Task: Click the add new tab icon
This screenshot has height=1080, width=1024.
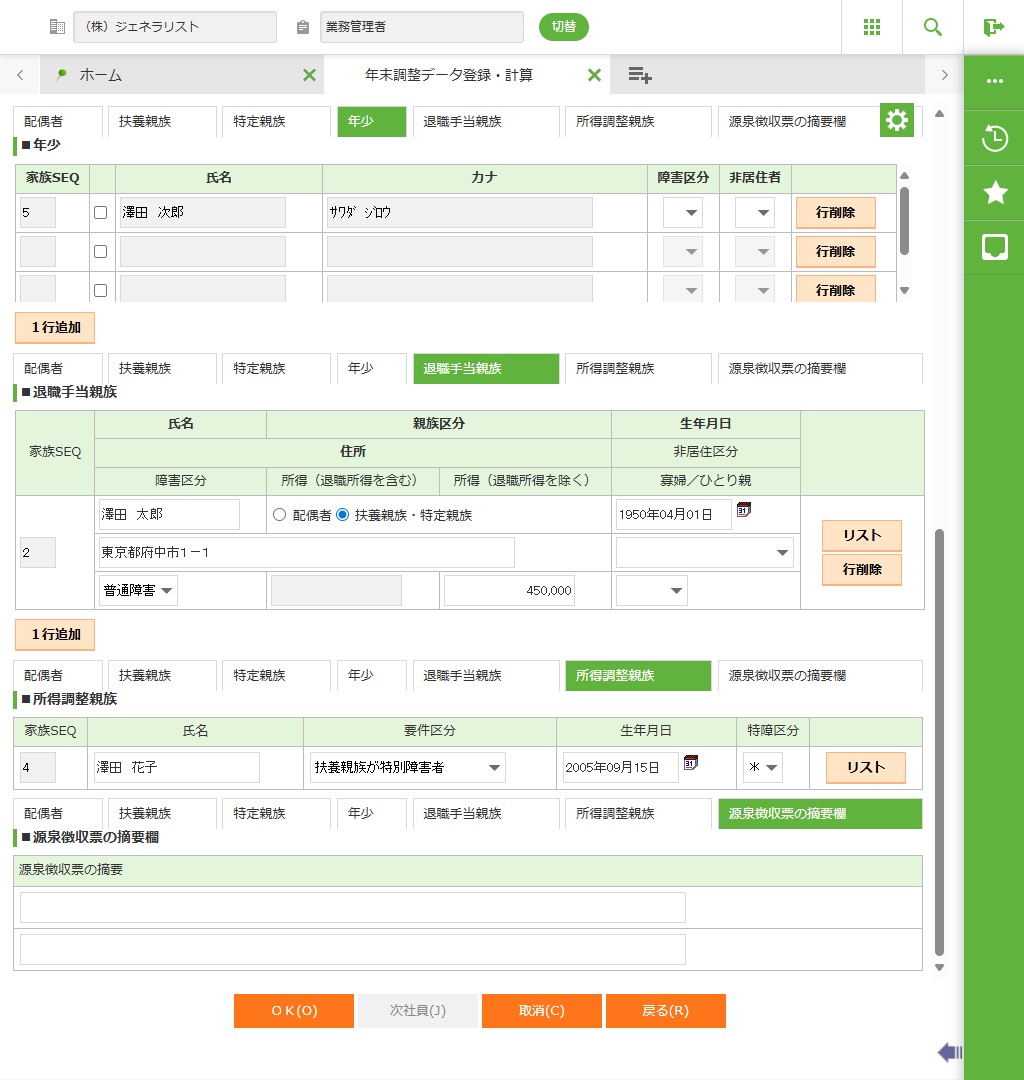Action: point(640,75)
